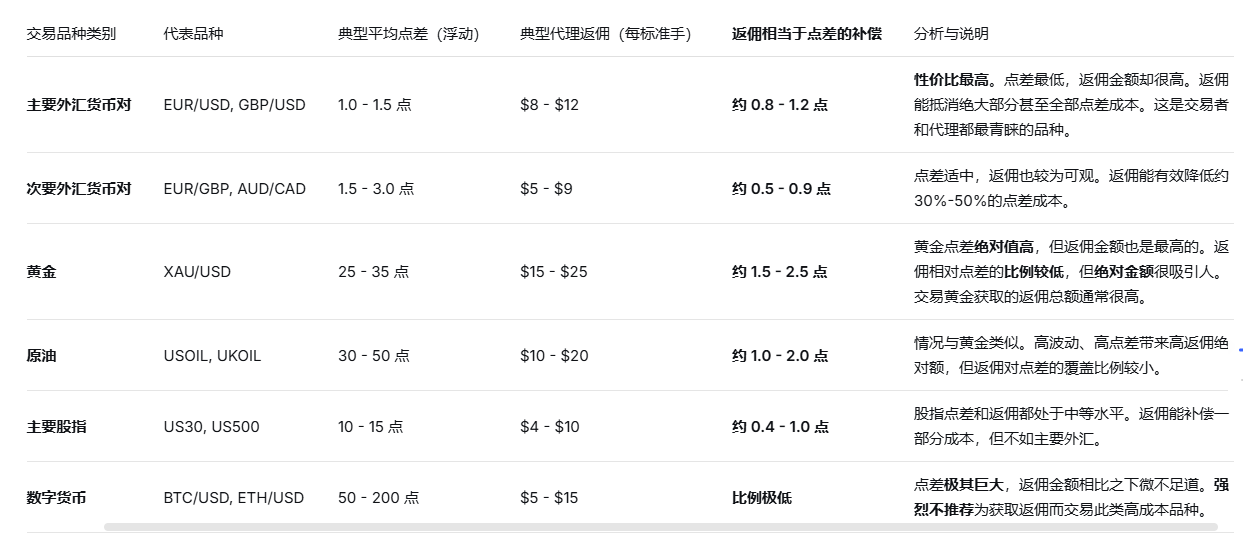Select the 主要股指 row label
1243x535 pixels.
[x=56, y=427]
